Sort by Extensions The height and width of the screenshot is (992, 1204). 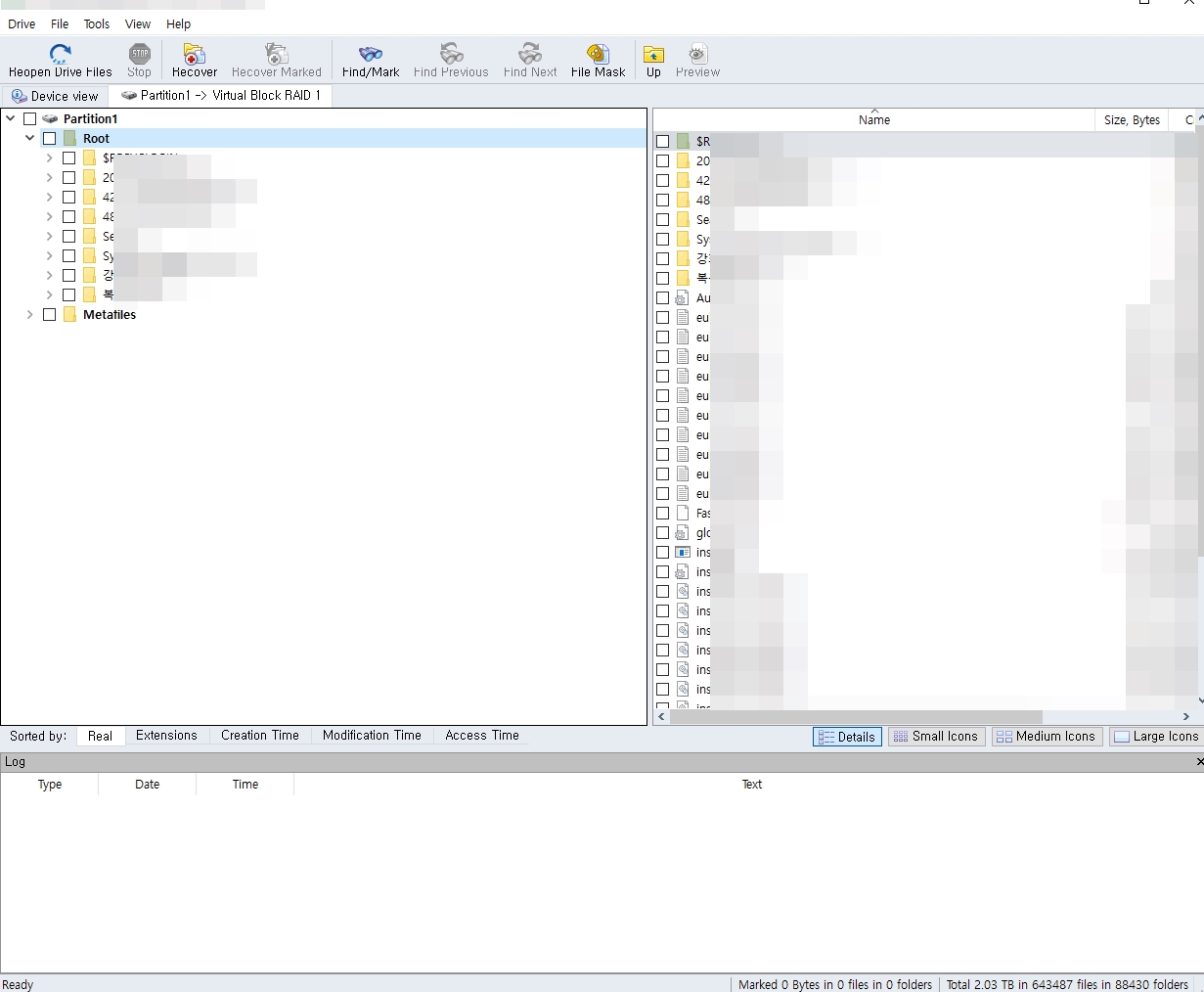tap(166, 736)
